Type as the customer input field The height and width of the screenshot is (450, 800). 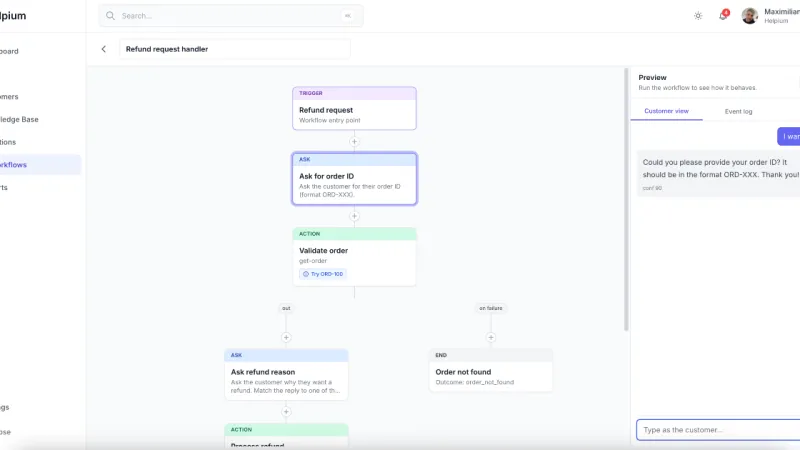coord(718,430)
